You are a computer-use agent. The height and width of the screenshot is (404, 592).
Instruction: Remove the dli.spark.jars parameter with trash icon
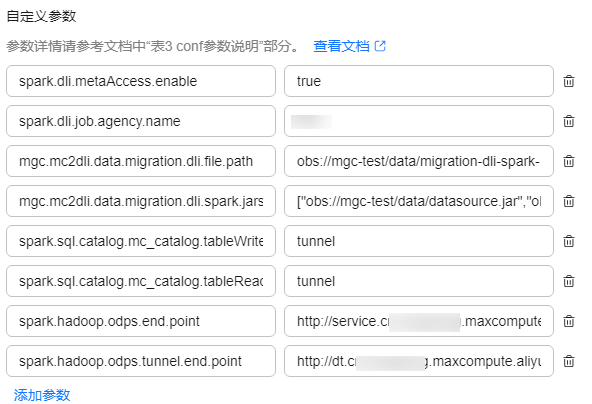(569, 201)
